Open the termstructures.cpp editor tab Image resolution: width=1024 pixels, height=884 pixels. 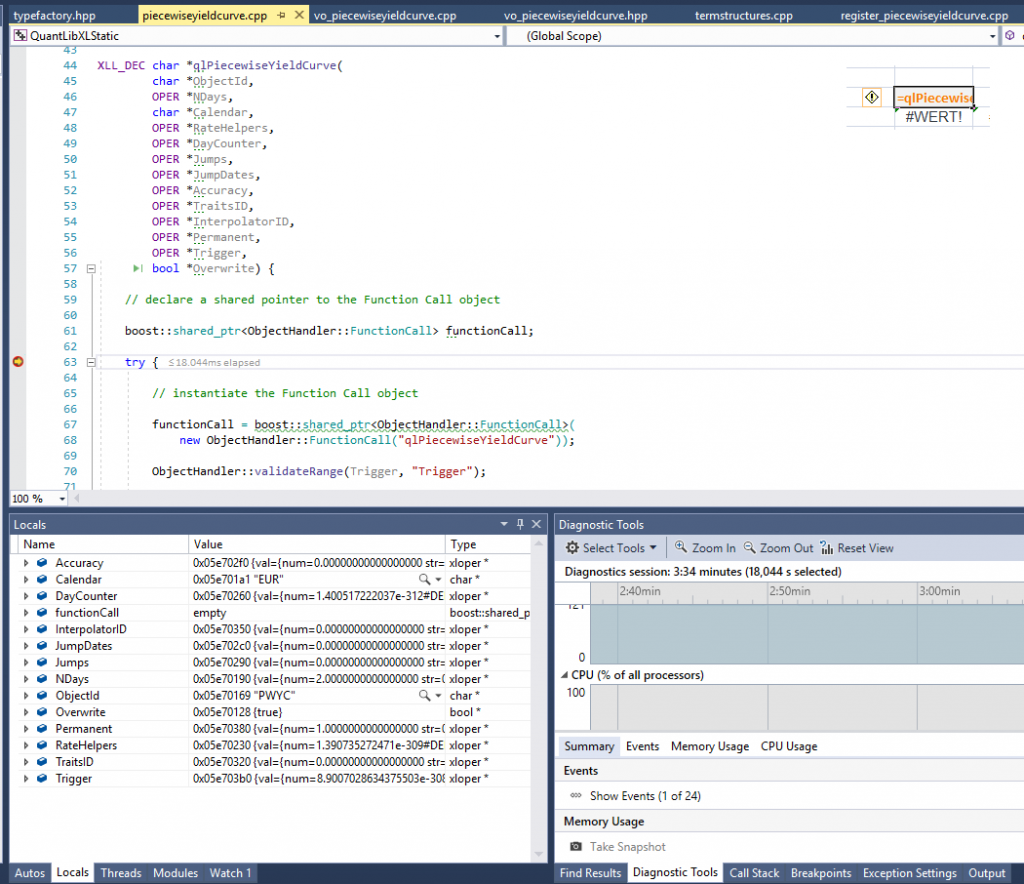(x=744, y=17)
